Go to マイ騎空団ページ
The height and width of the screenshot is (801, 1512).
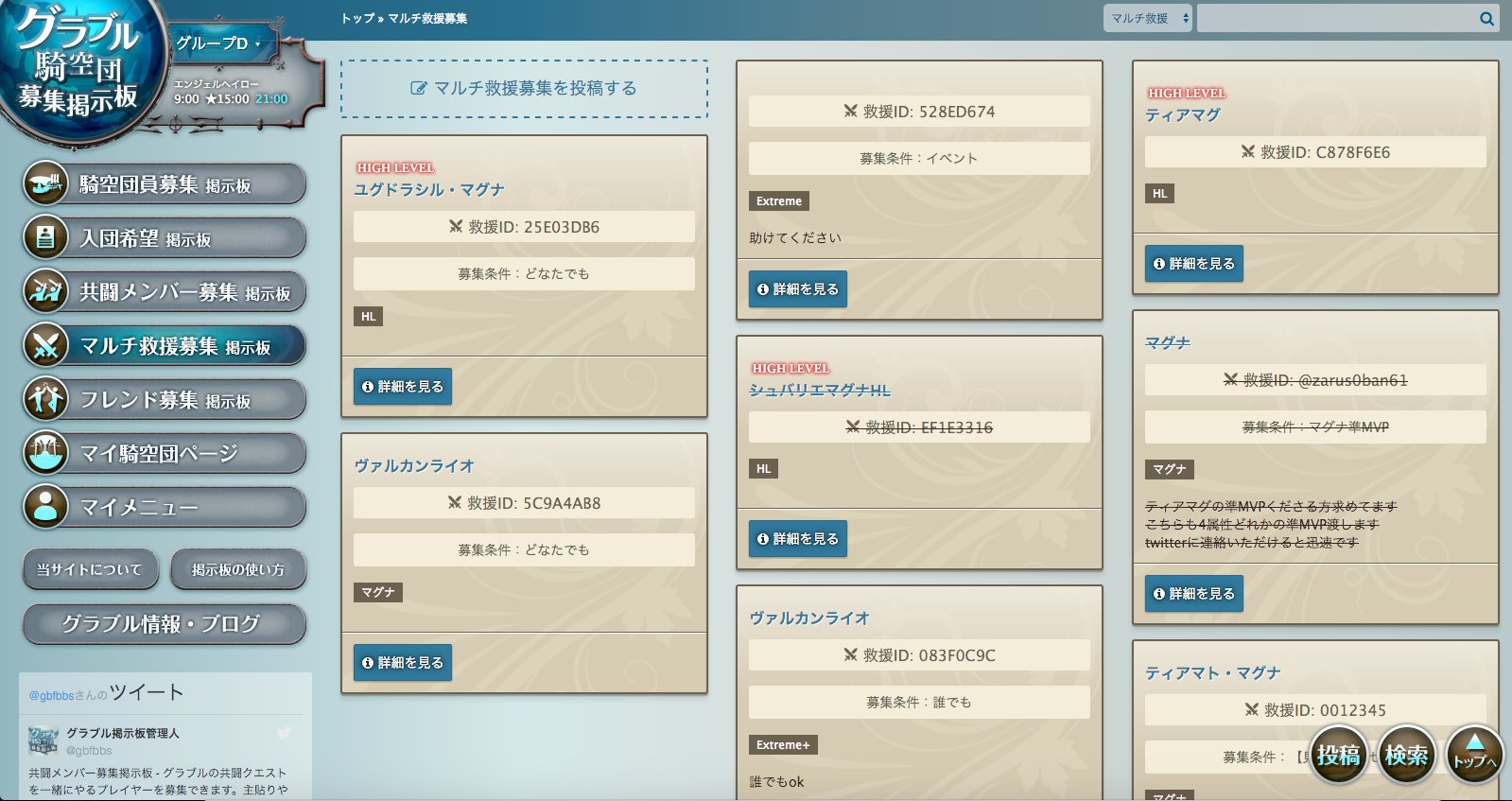pyautogui.click(x=165, y=453)
